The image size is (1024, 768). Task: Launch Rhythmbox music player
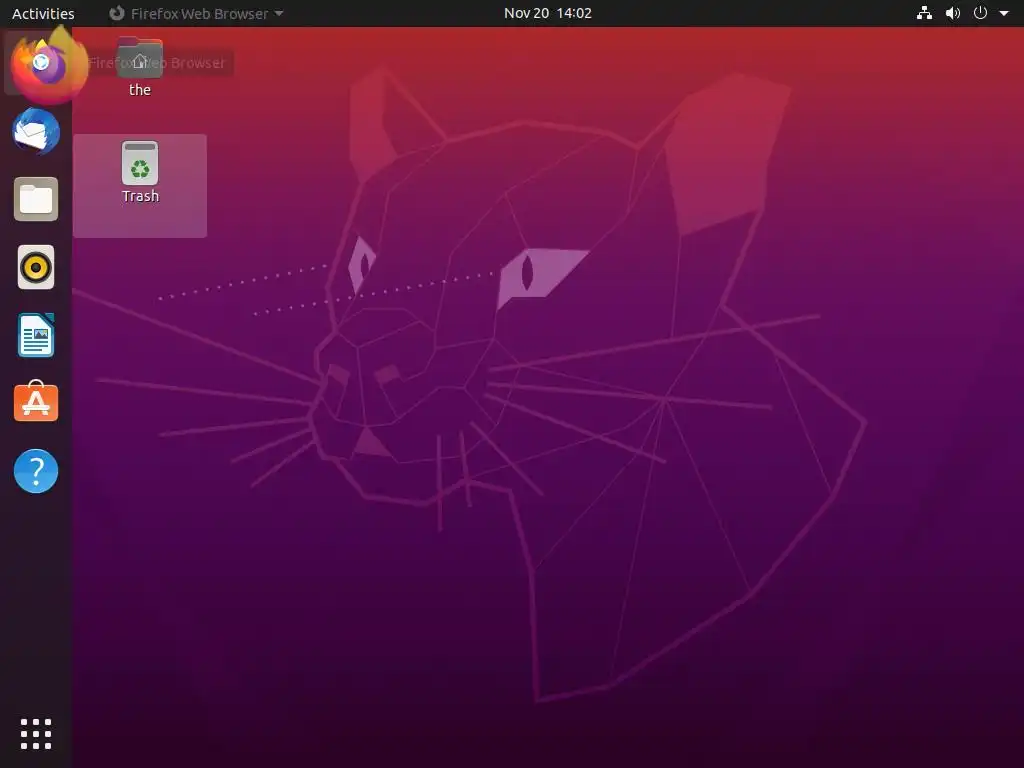click(36, 267)
